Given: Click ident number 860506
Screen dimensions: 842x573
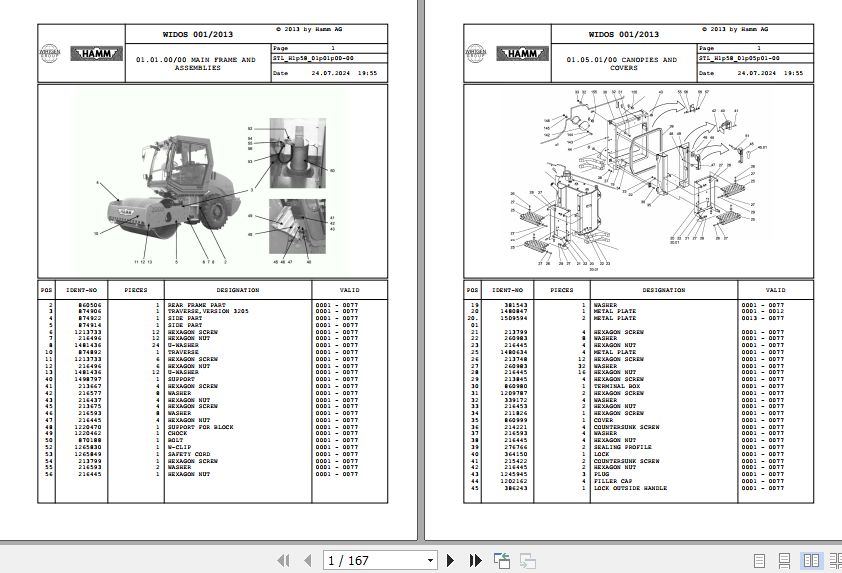Looking at the screenshot, I should 90,305.
